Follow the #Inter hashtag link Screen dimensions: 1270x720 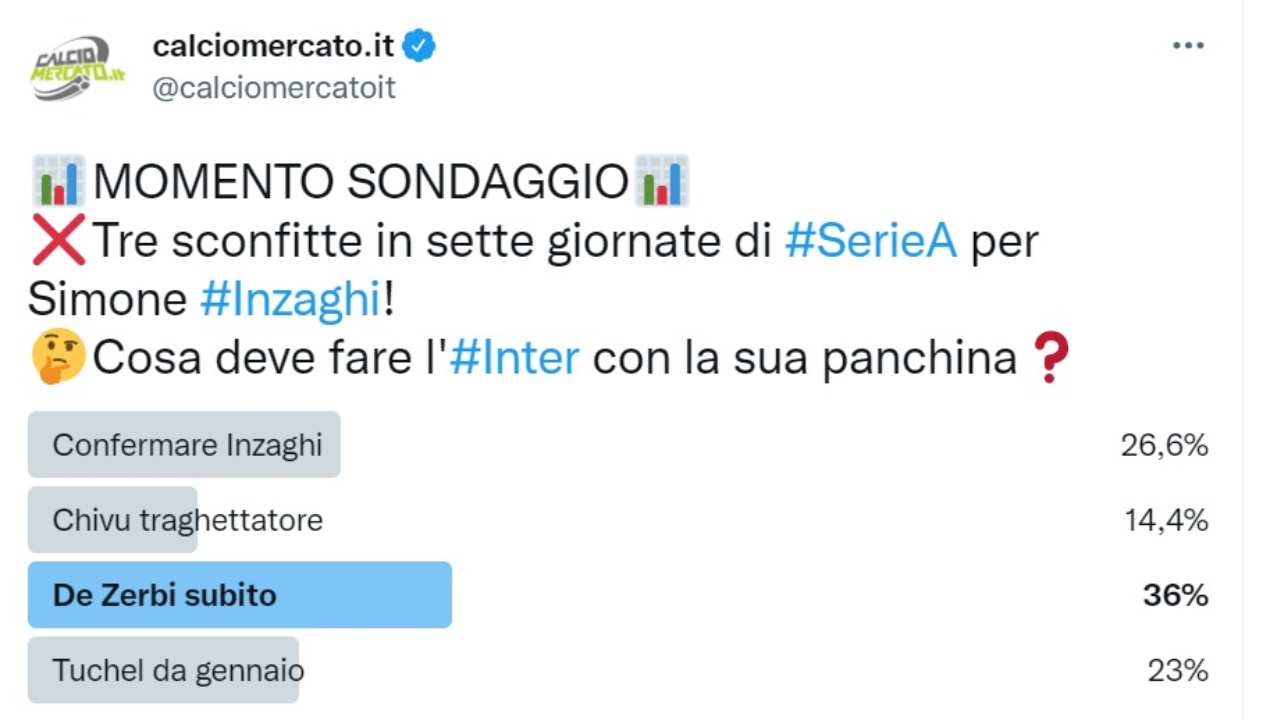(x=514, y=358)
